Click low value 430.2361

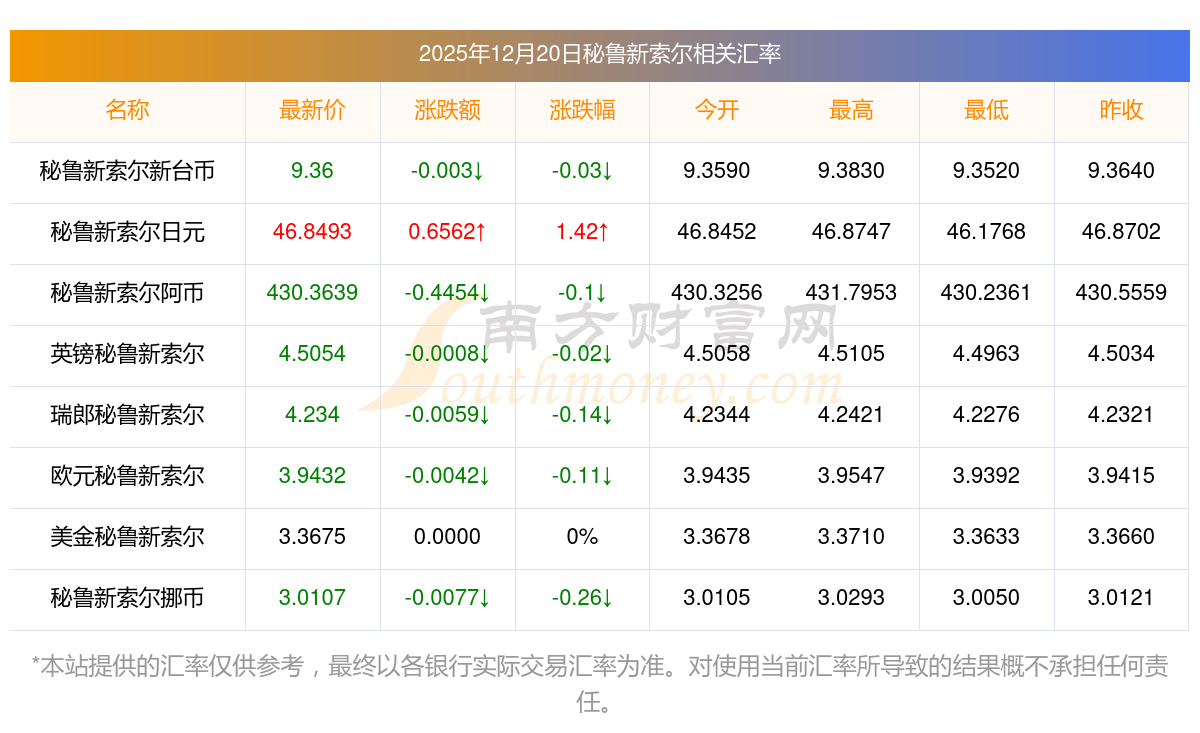pyautogui.click(x=986, y=293)
